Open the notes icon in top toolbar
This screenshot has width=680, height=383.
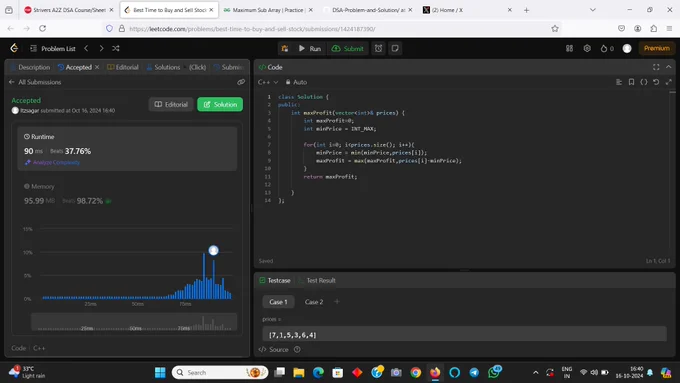[395, 49]
